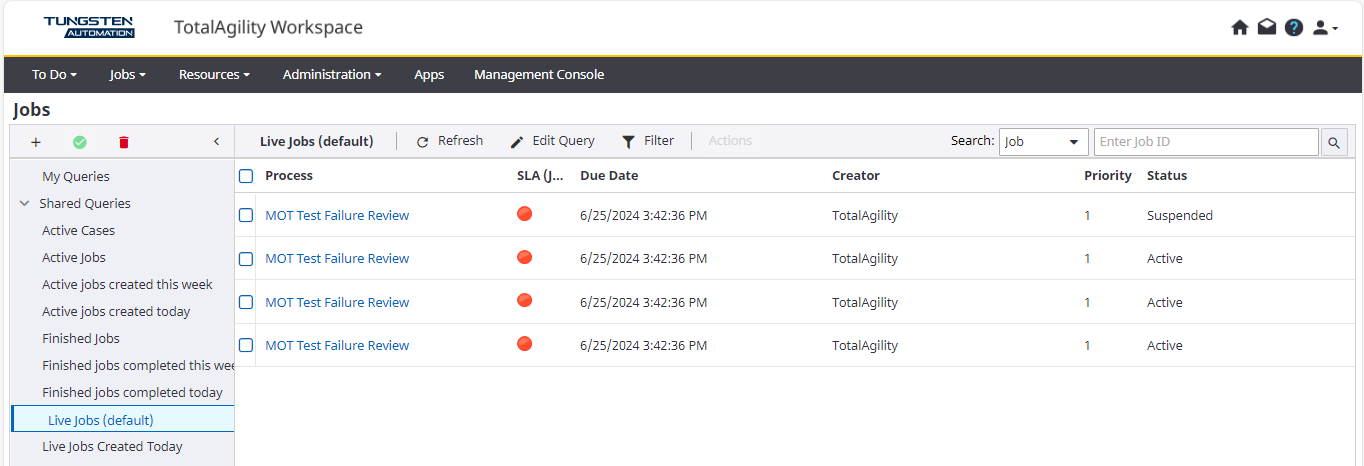This screenshot has height=466, width=1364.
Task: Select Live Jobs Created Today query
Action: click(112, 446)
